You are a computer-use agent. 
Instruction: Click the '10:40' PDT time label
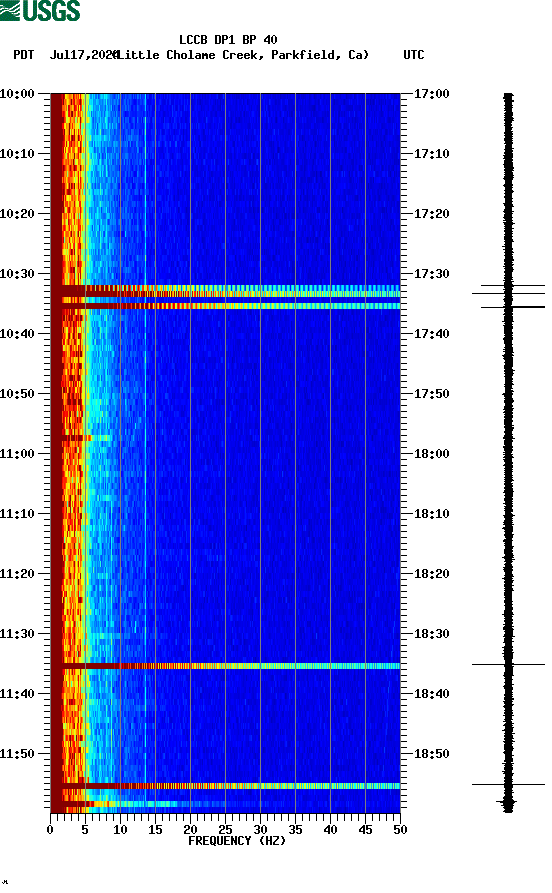17,334
